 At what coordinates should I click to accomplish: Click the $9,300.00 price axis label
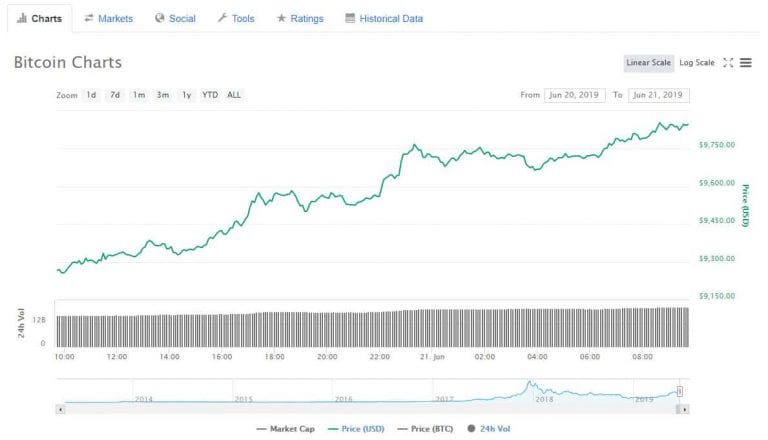[717, 258]
